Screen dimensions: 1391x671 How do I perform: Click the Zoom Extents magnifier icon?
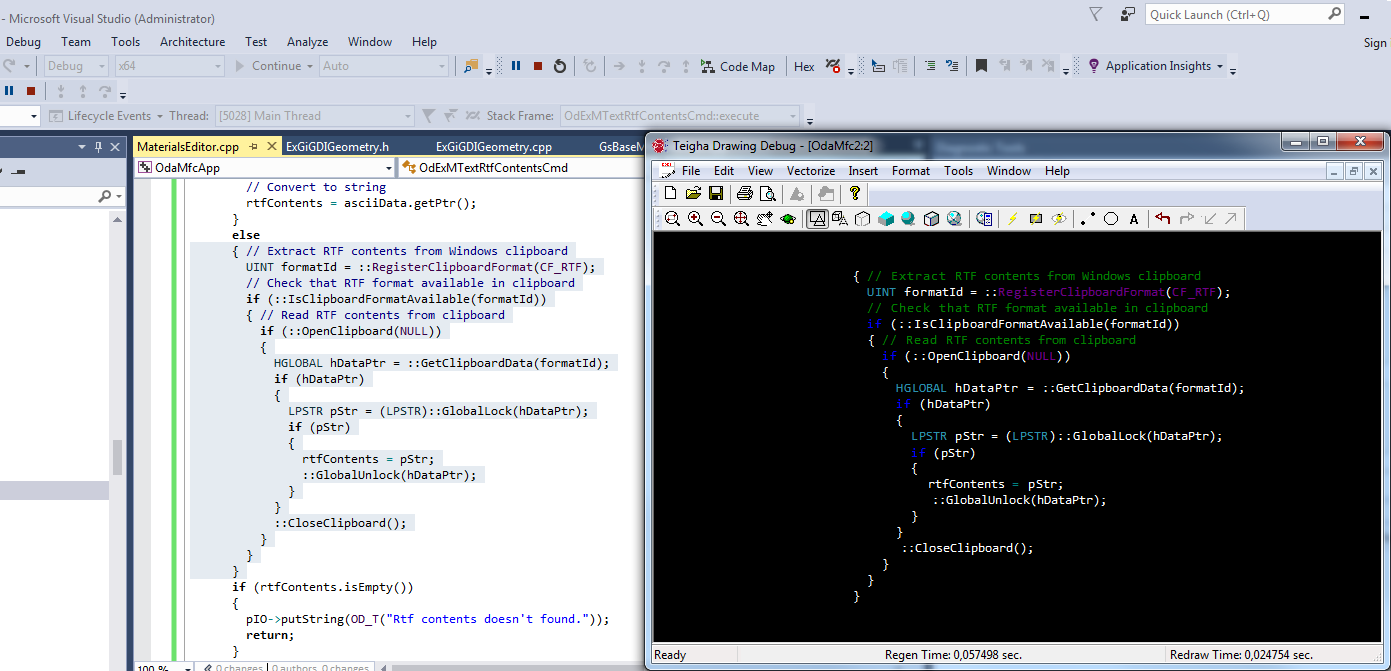click(741, 219)
